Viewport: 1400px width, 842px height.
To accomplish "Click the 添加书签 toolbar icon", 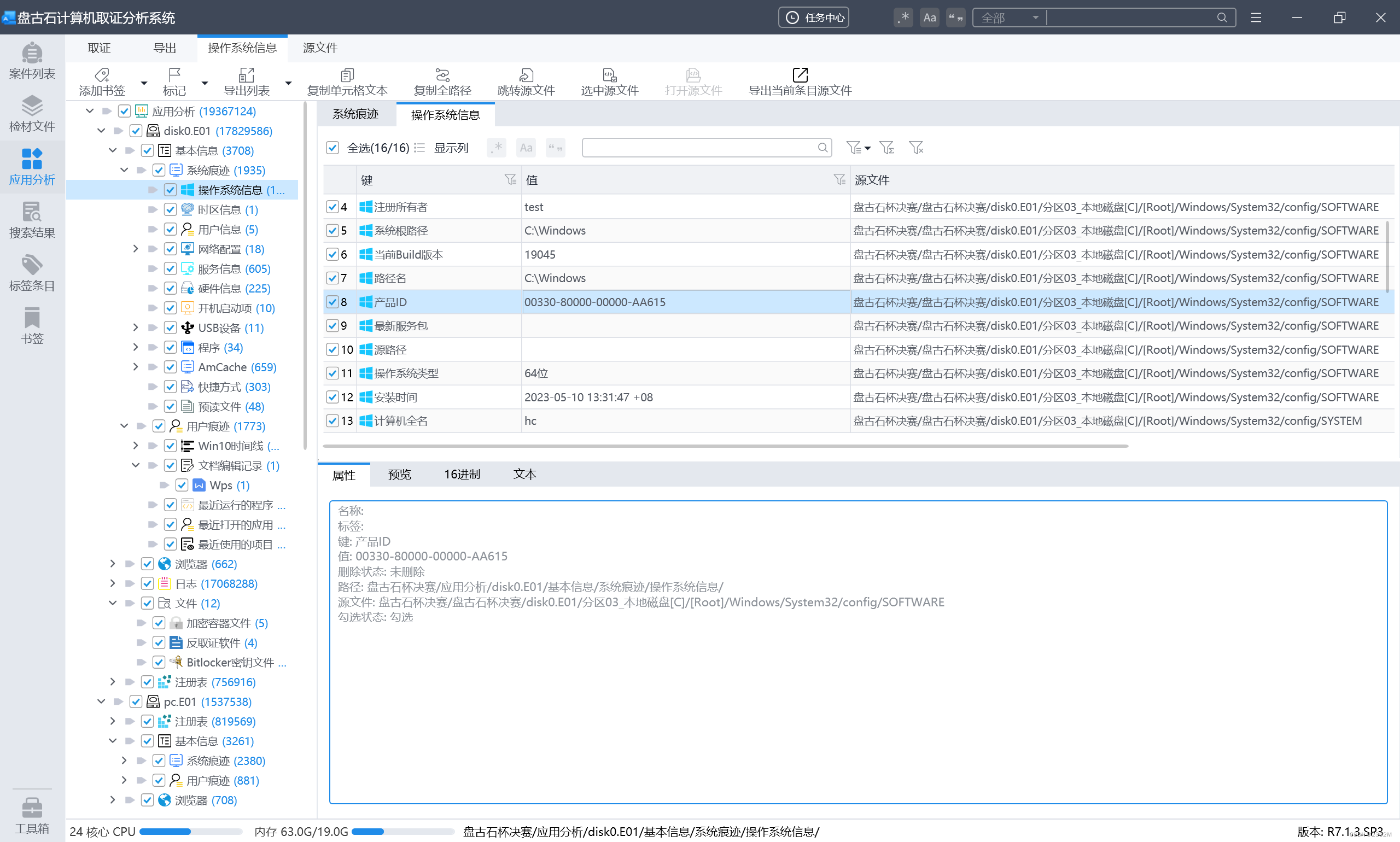I will pyautogui.click(x=102, y=82).
